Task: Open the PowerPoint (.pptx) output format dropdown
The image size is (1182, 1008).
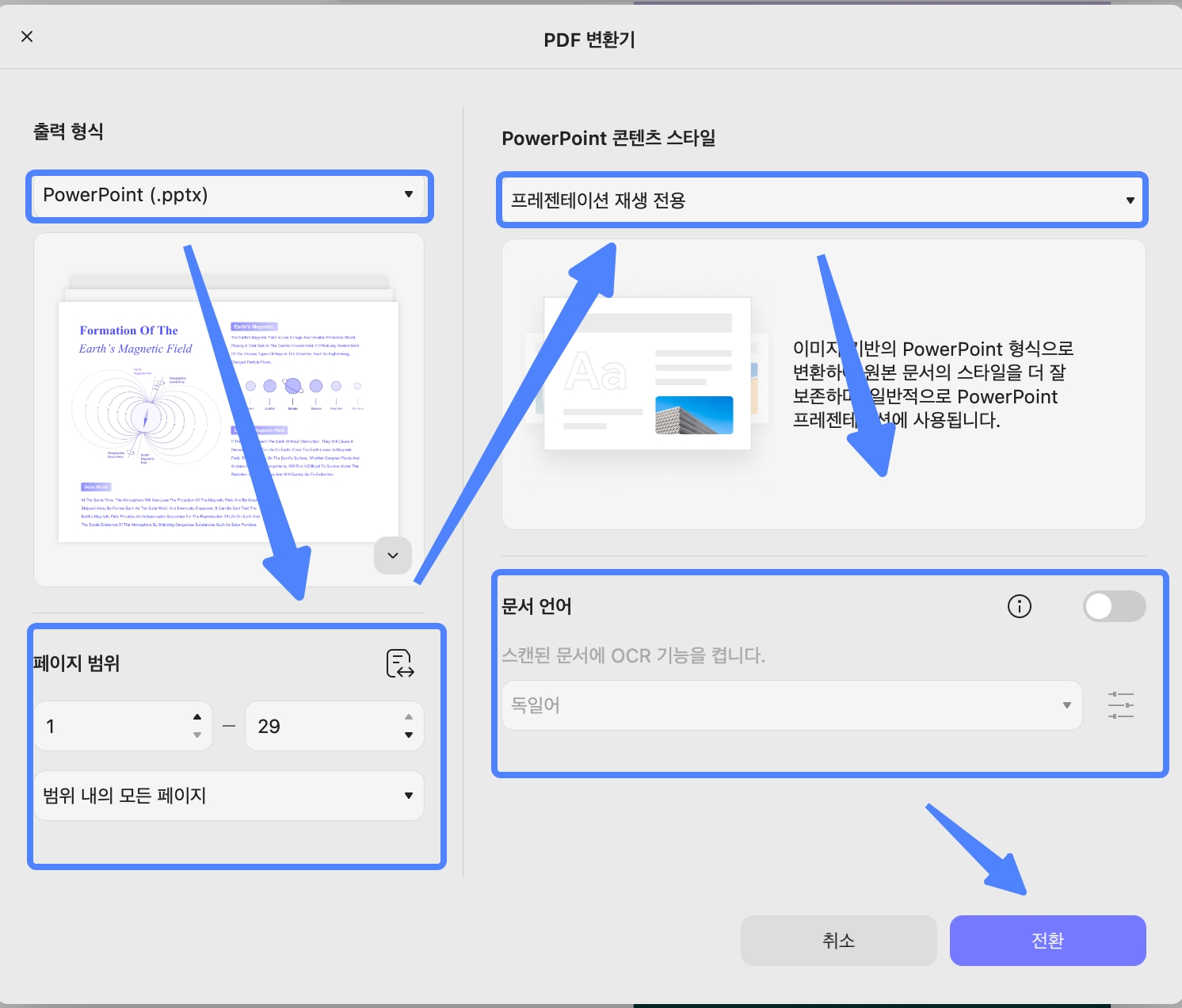Action: point(230,195)
